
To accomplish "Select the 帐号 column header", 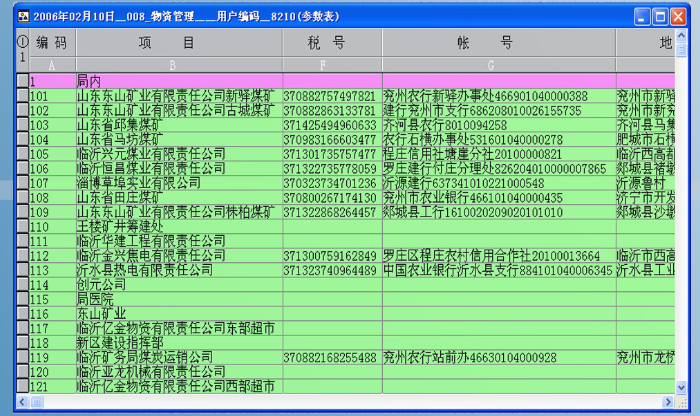I will [x=498, y=43].
